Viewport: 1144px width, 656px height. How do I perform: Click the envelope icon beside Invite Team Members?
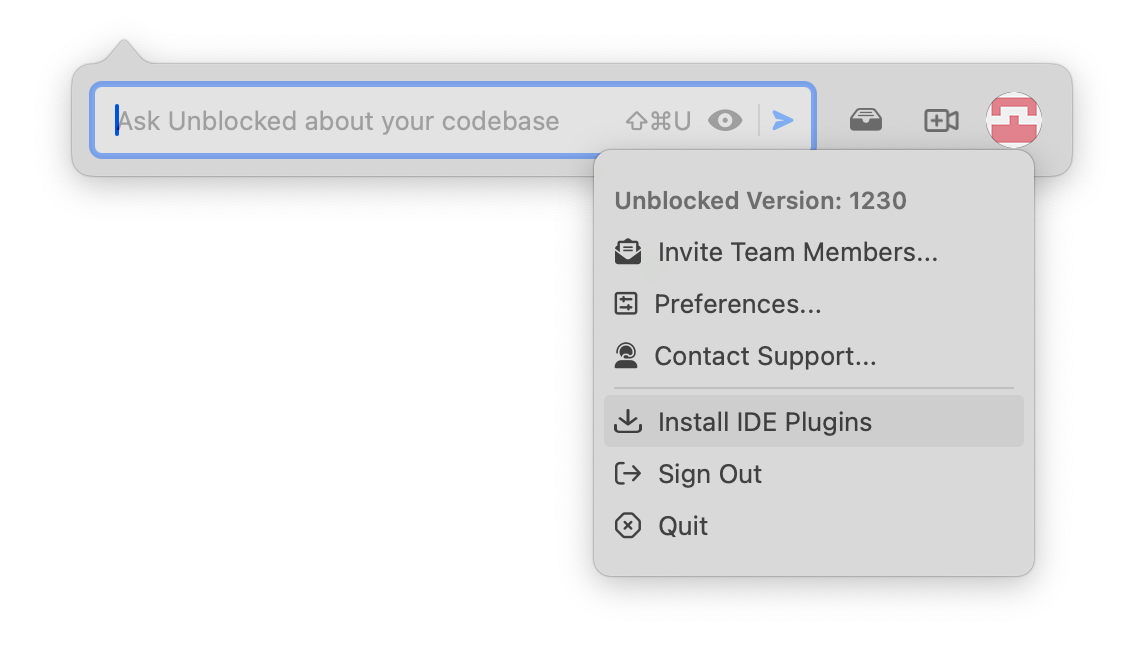[628, 252]
